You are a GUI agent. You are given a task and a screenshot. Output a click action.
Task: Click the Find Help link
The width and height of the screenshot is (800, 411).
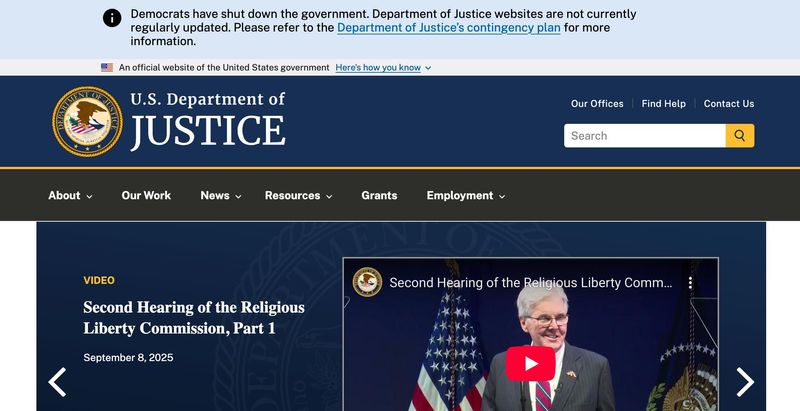[663, 104]
